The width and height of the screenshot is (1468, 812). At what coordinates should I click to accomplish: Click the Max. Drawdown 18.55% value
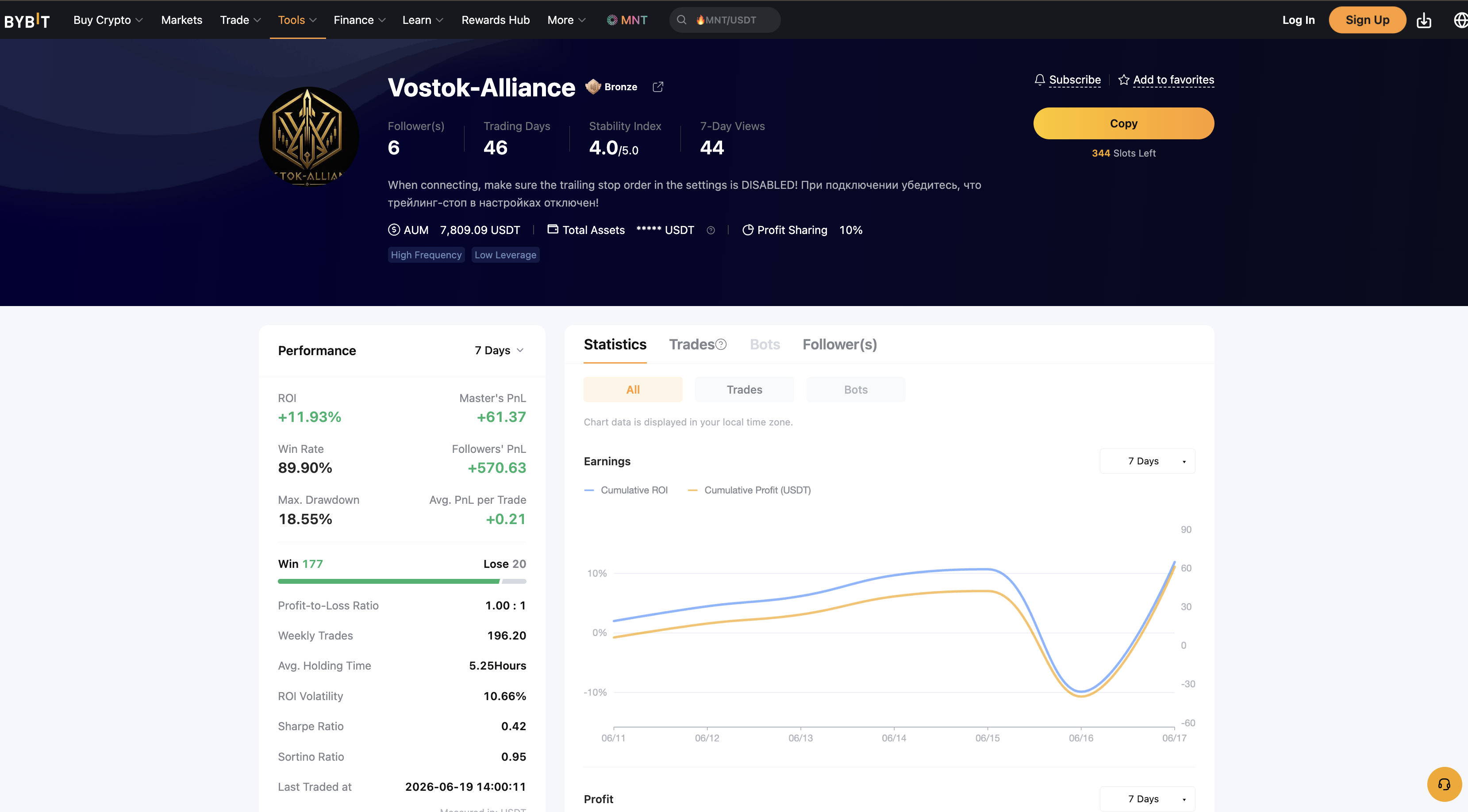point(305,519)
